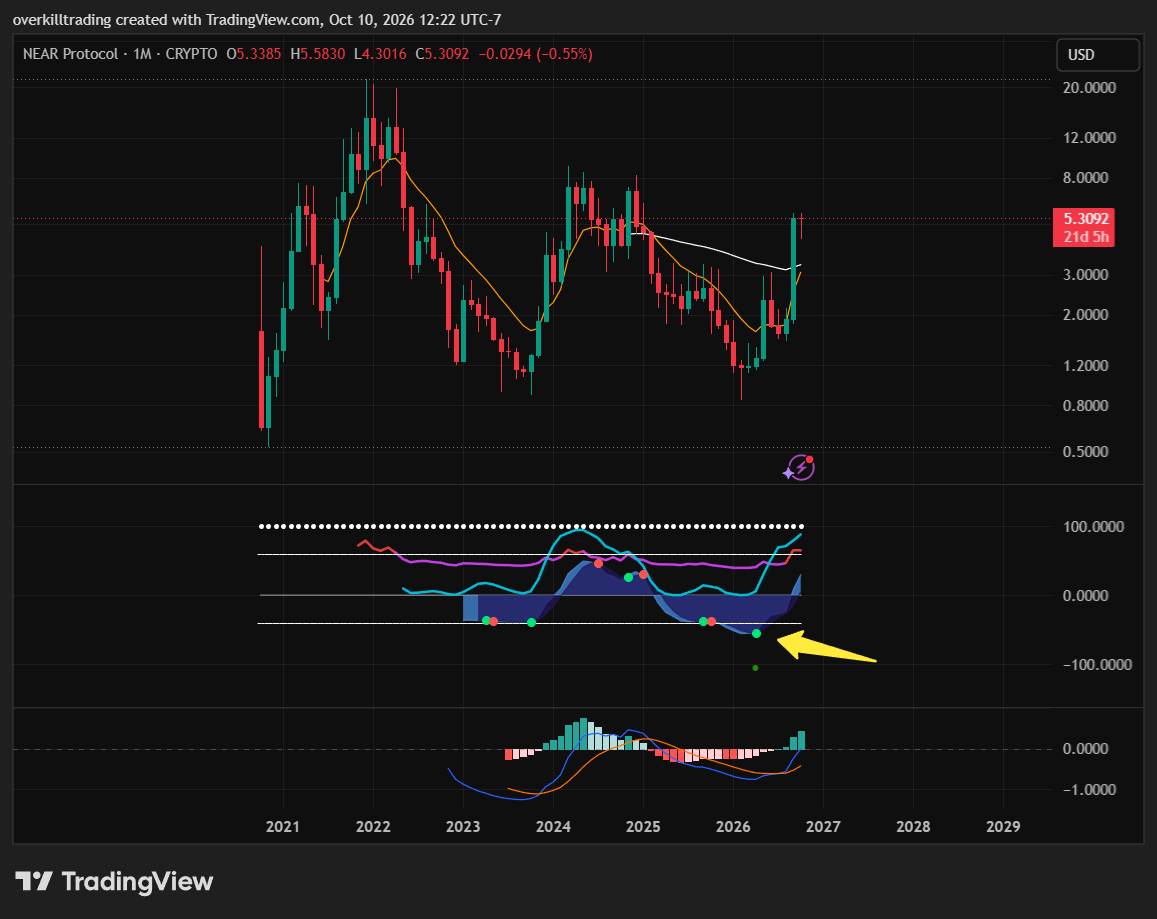Click the 2024 time axis label
Image resolution: width=1157 pixels, height=919 pixels.
pos(553,827)
